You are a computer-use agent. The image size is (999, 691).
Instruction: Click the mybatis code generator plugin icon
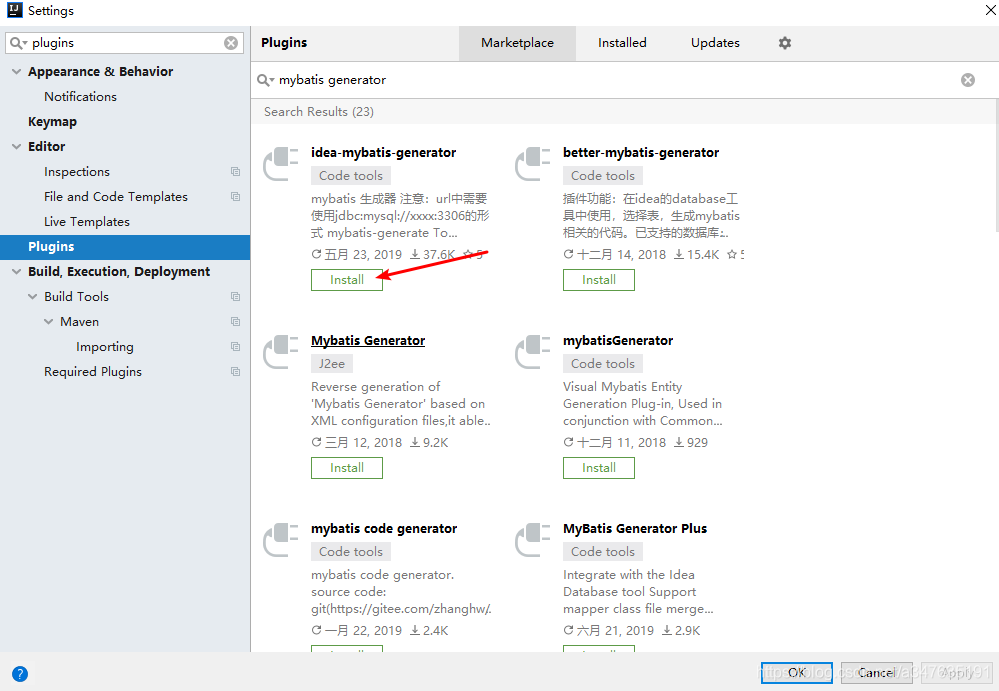281,539
